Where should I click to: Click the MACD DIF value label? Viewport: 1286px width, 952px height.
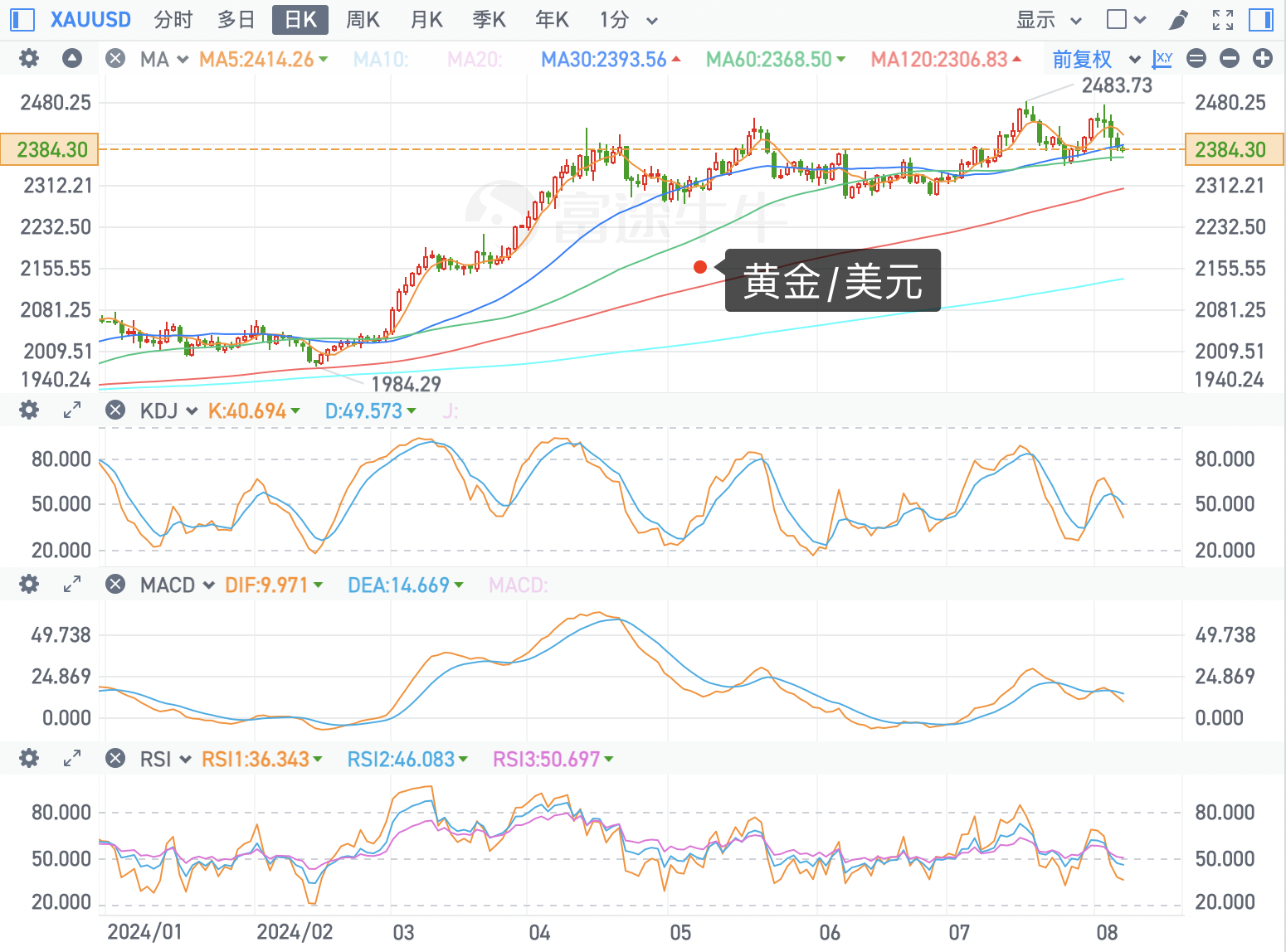point(274,585)
